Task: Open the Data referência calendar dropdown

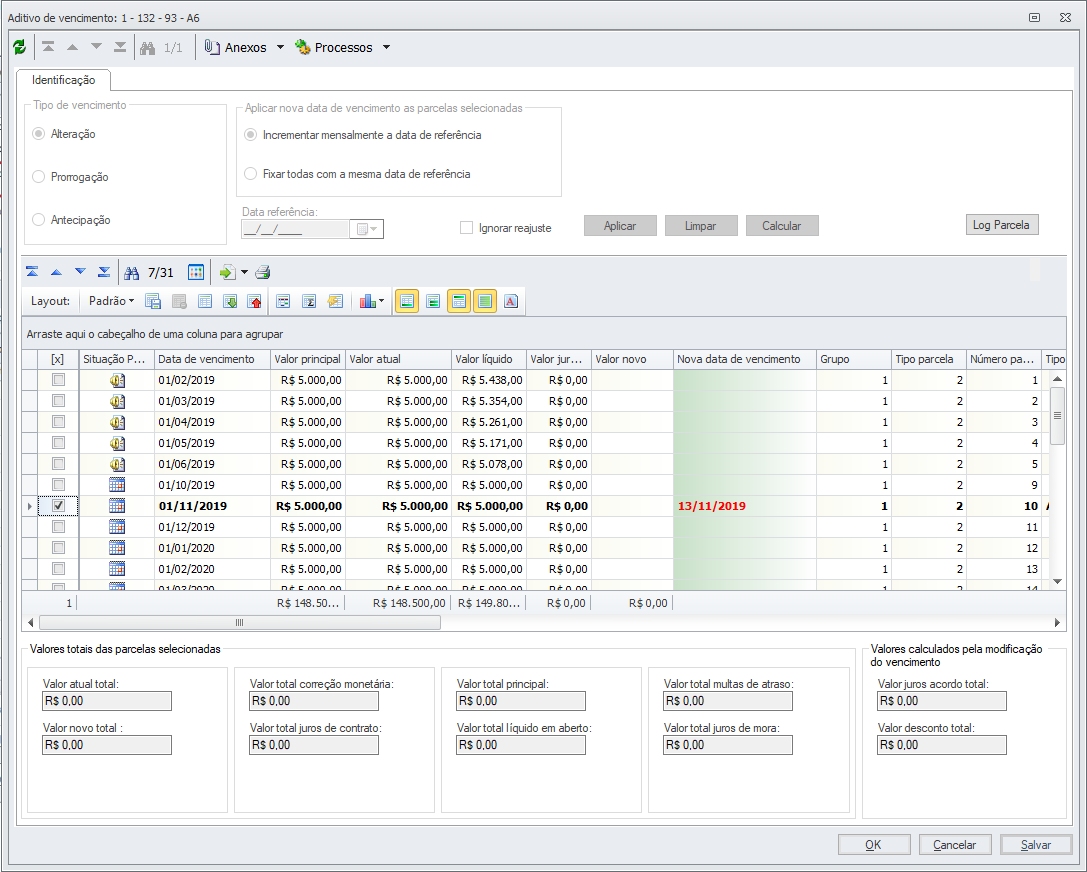Action: coord(367,229)
